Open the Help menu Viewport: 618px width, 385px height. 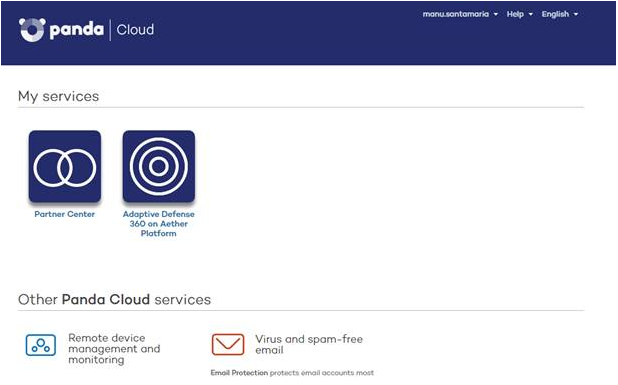(x=515, y=14)
